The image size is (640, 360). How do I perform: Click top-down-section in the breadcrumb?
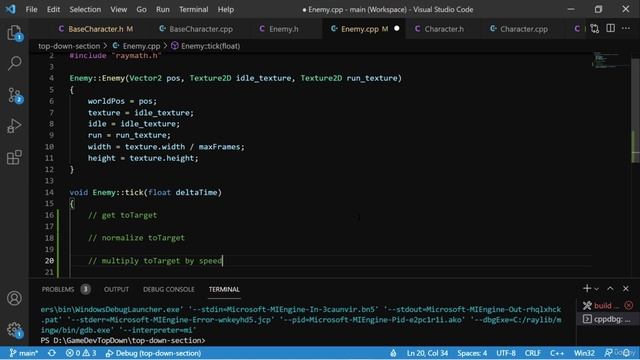(69, 46)
